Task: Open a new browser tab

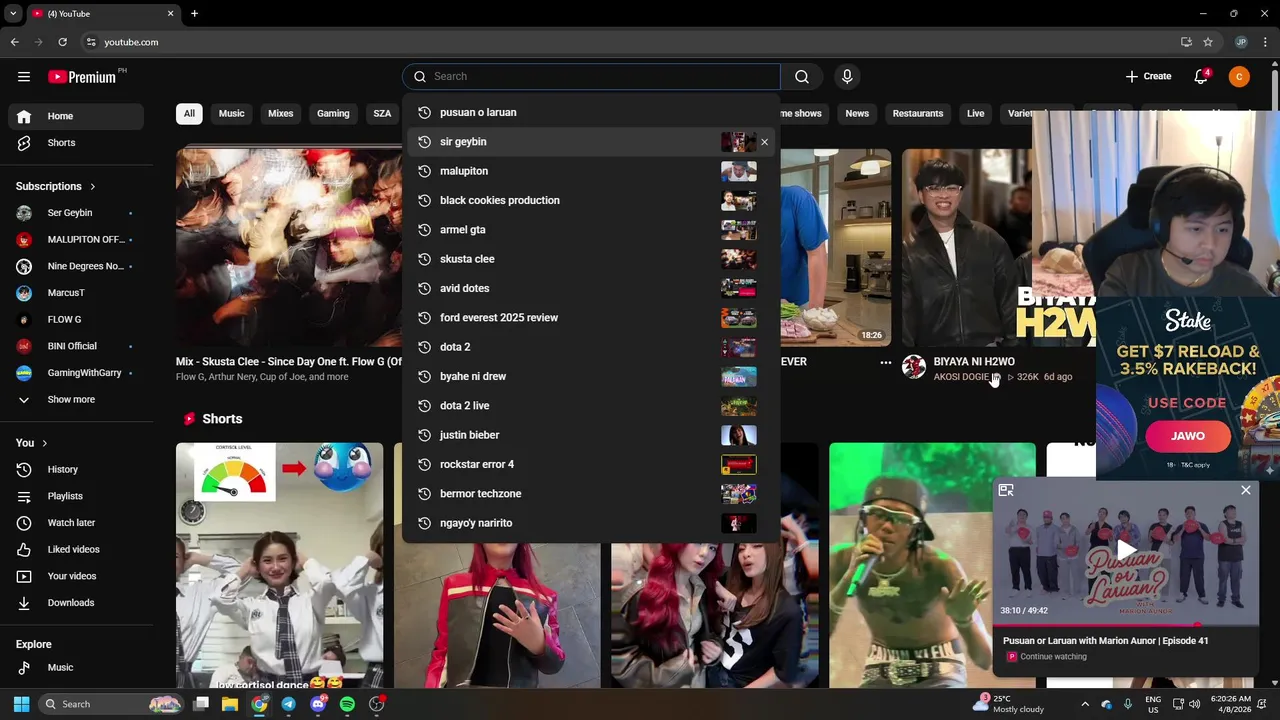Action: [x=194, y=14]
